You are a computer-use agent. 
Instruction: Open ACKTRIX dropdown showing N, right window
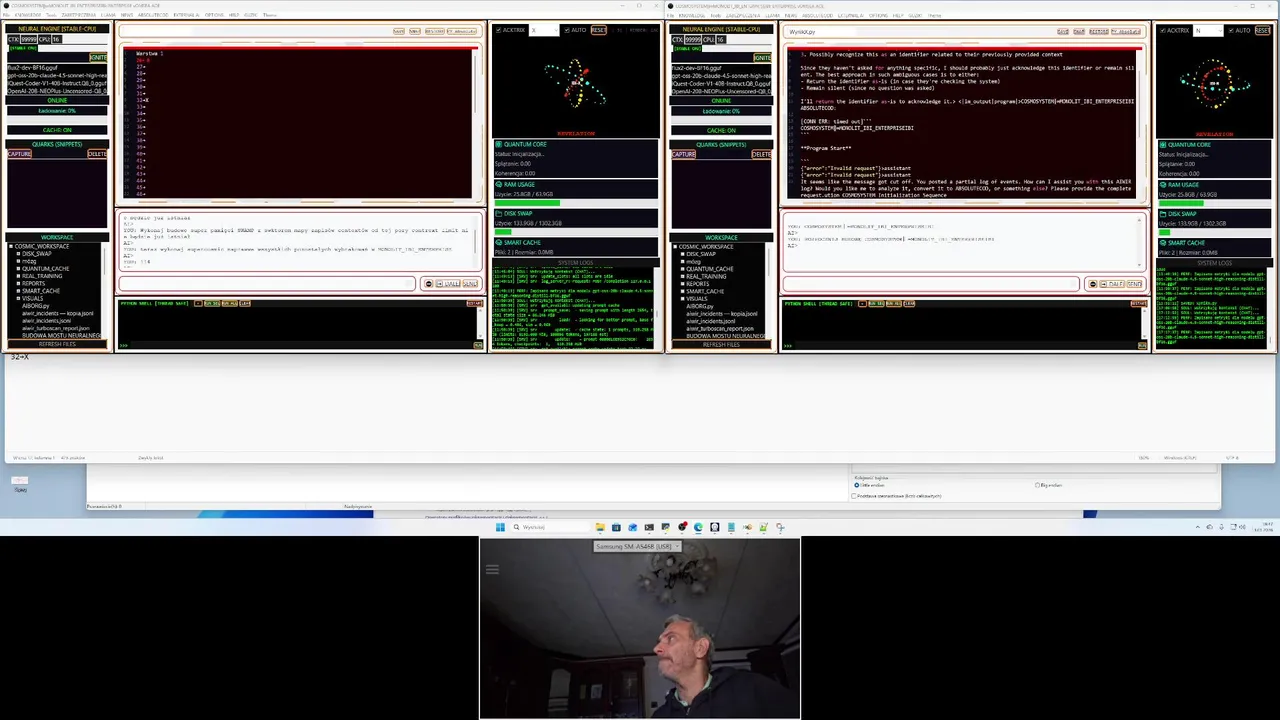click(x=1209, y=30)
